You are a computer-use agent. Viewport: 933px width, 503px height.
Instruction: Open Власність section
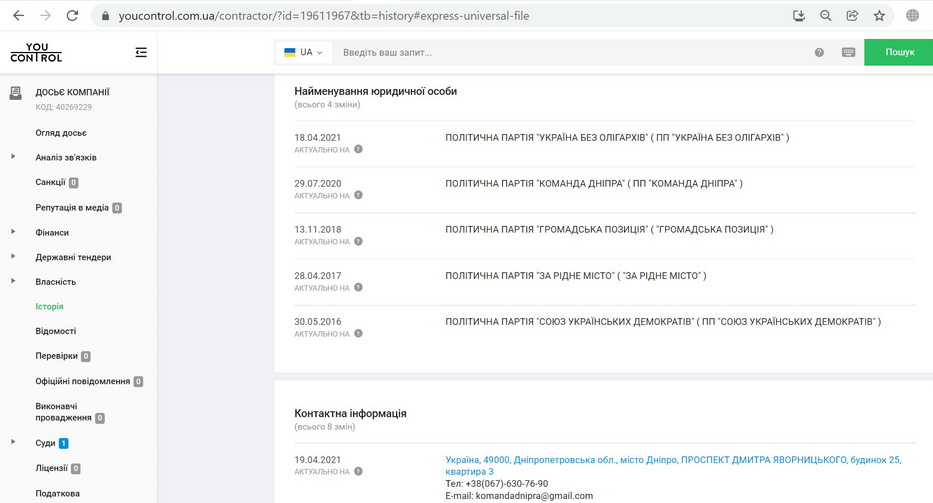tap(55, 282)
